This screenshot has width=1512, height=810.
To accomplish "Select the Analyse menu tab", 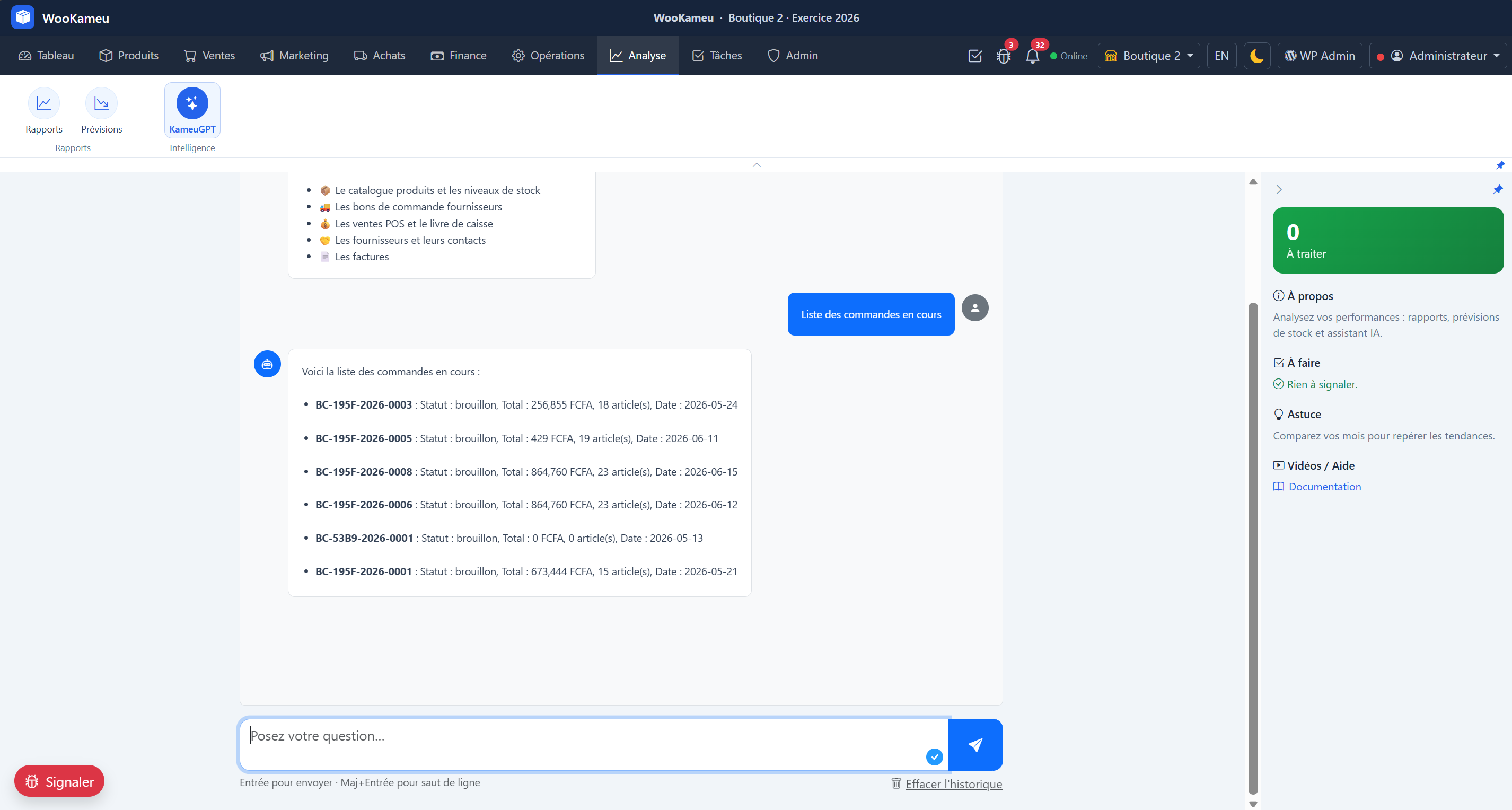I will [637, 56].
